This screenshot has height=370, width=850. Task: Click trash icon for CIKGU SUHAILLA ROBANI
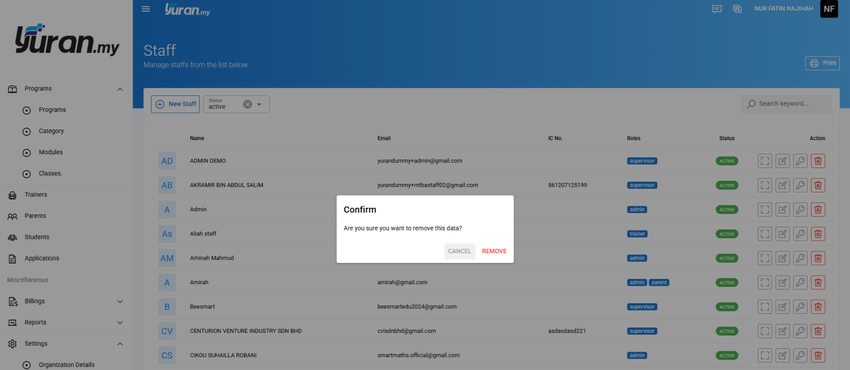click(818, 355)
